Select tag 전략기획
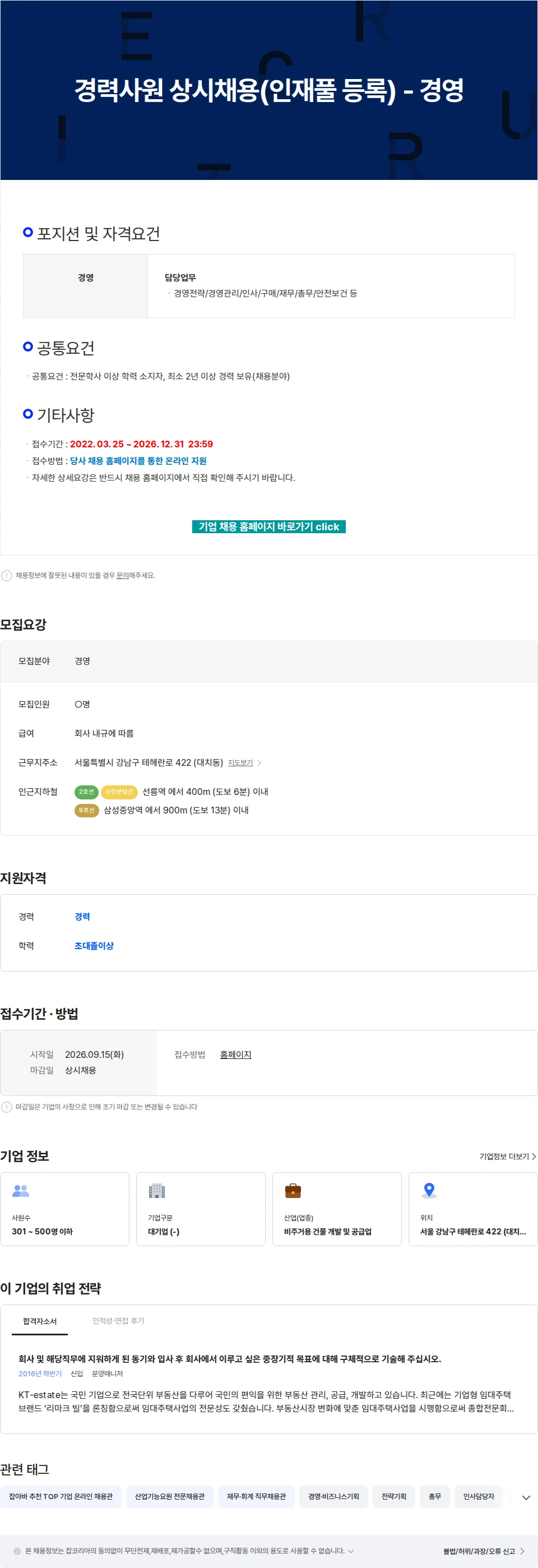The height and width of the screenshot is (1568, 538). [394, 1497]
